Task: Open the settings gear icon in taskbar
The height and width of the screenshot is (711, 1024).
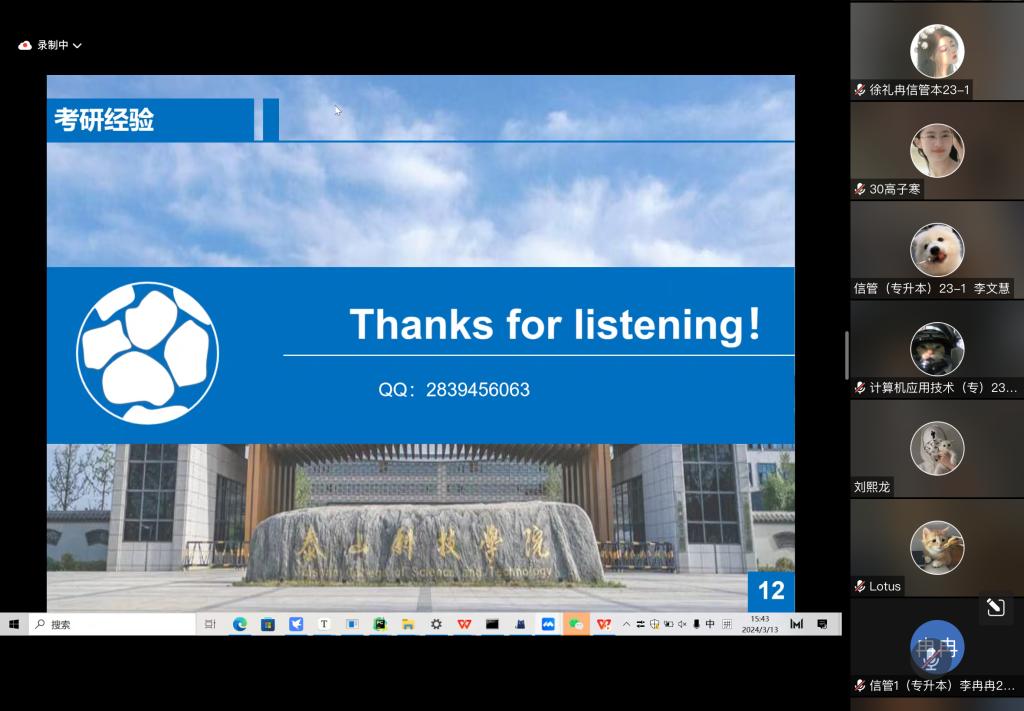Action: [x=436, y=624]
